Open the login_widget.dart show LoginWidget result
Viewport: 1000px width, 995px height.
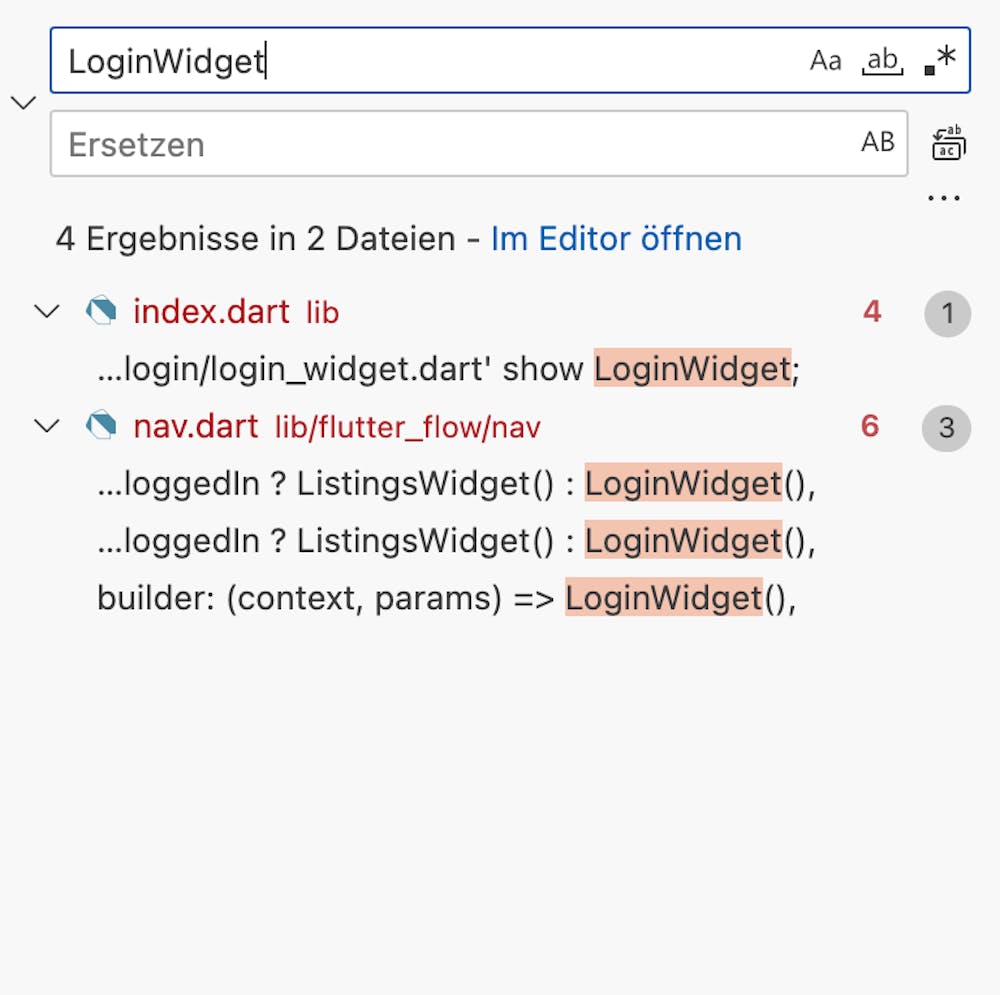pos(448,369)
